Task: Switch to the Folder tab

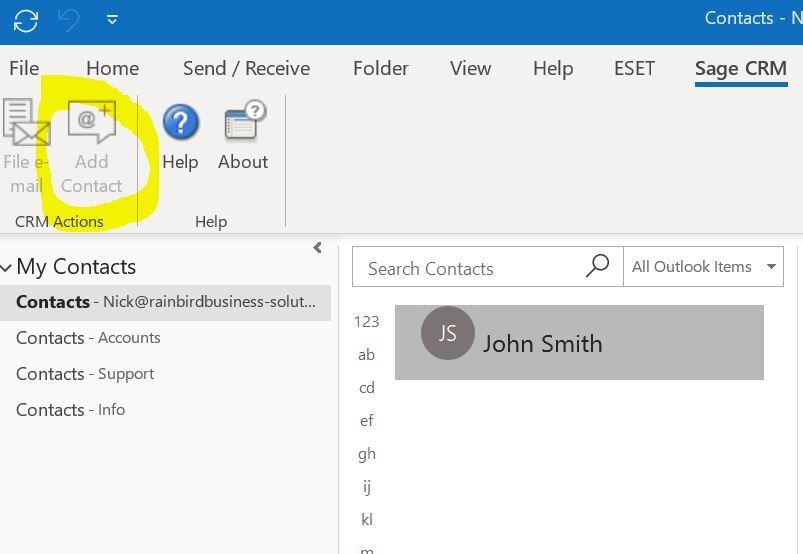Action: click(381, 68)
